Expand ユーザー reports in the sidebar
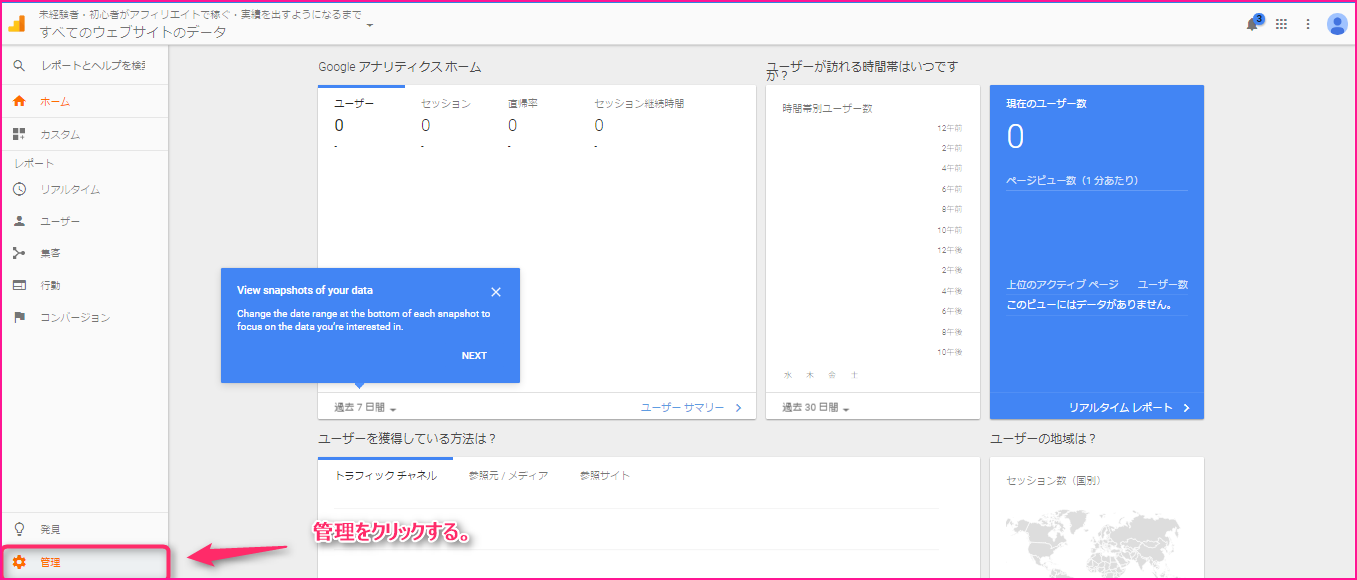The image size is (1357, 580). [x=84, y=222]
